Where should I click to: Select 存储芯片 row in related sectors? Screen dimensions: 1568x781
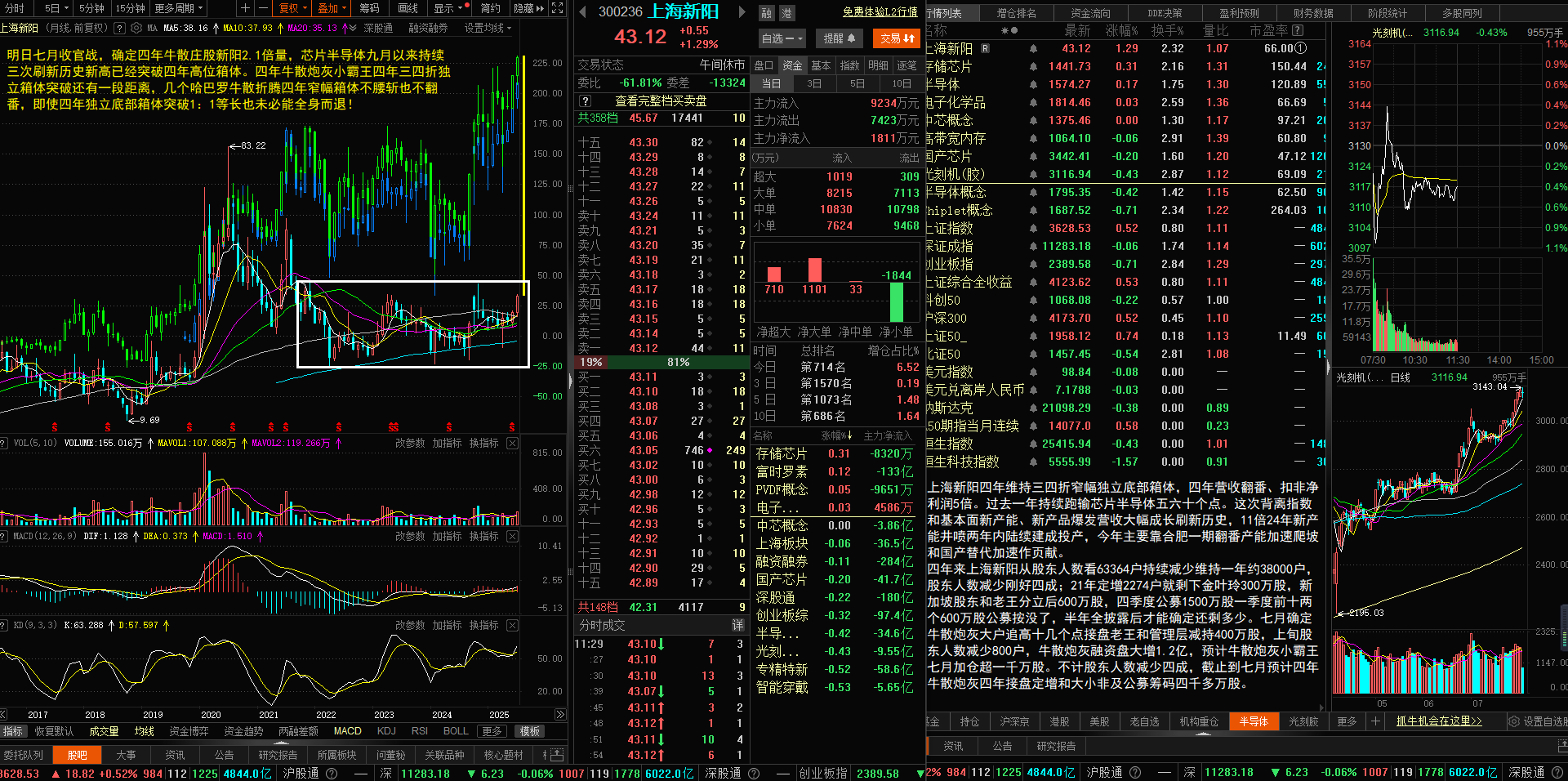[834, 453]
